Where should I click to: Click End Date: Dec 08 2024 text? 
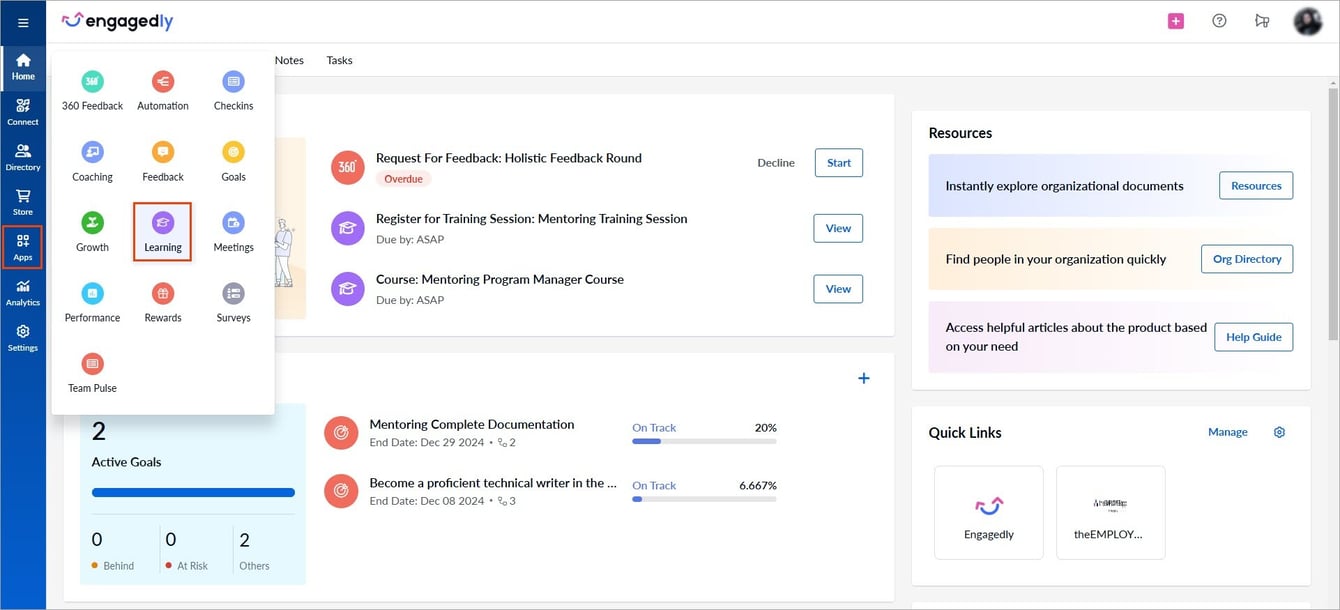pyautogui.click(x=427, y=501)
